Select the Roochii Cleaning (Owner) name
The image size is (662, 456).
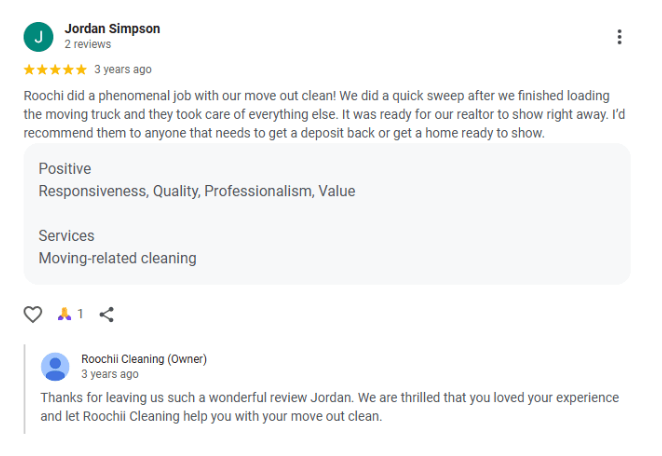click(x=144, y=359)
